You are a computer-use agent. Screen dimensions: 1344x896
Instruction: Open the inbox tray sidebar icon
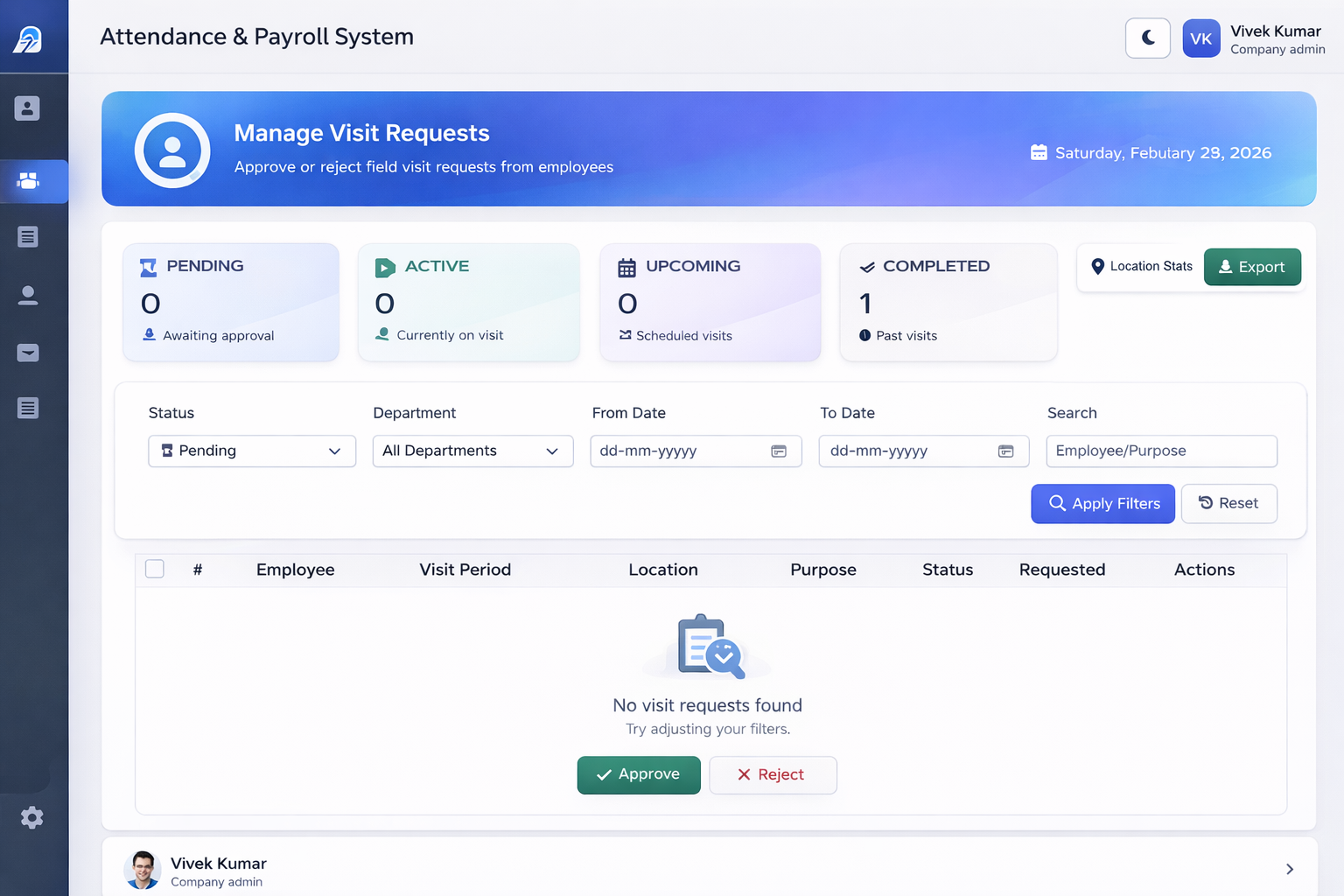[x=28, y=353]
